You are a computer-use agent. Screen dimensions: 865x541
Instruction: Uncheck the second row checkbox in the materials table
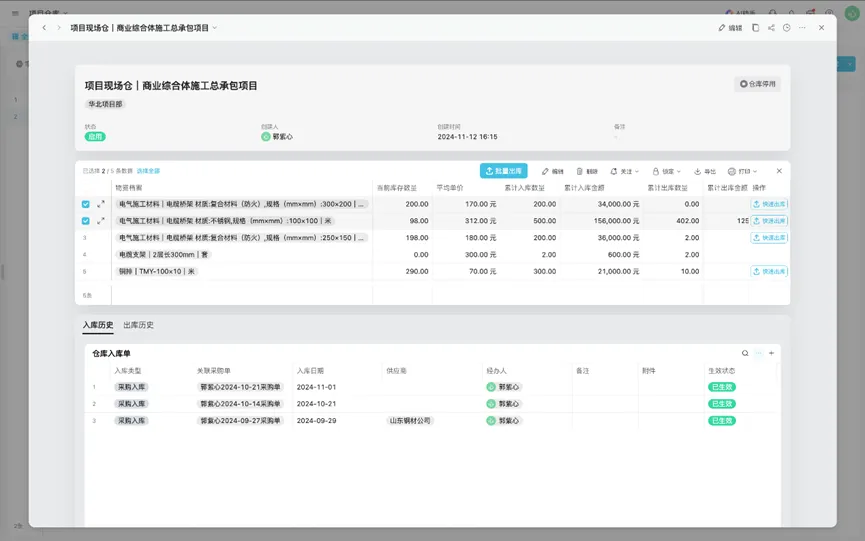pos(85,221)
